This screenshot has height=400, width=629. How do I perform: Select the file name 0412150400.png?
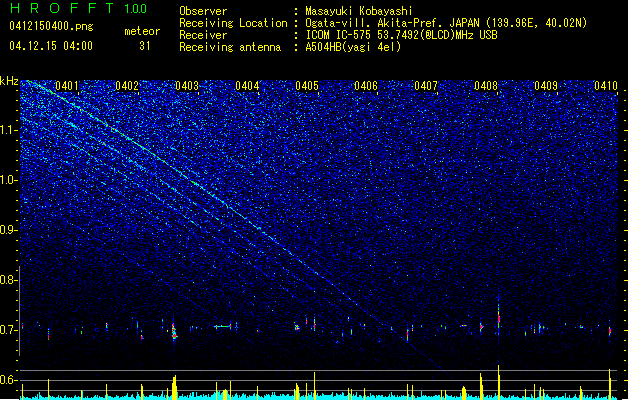[51, 26]
